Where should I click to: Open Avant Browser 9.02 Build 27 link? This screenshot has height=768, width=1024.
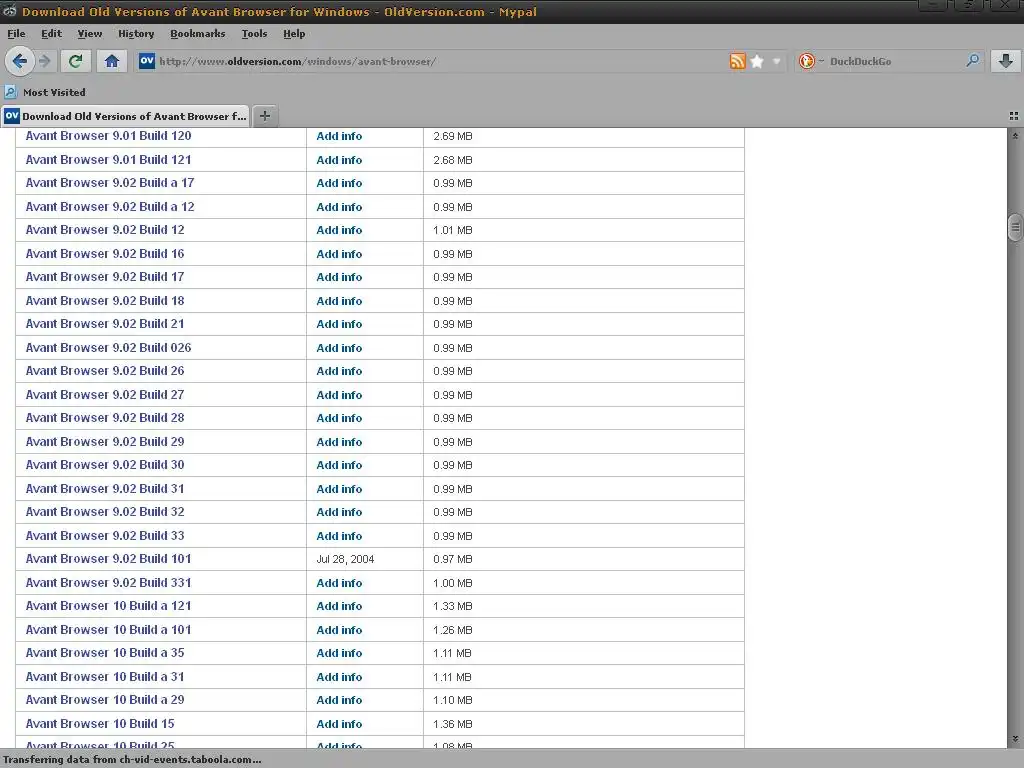[x=105, y=394]
